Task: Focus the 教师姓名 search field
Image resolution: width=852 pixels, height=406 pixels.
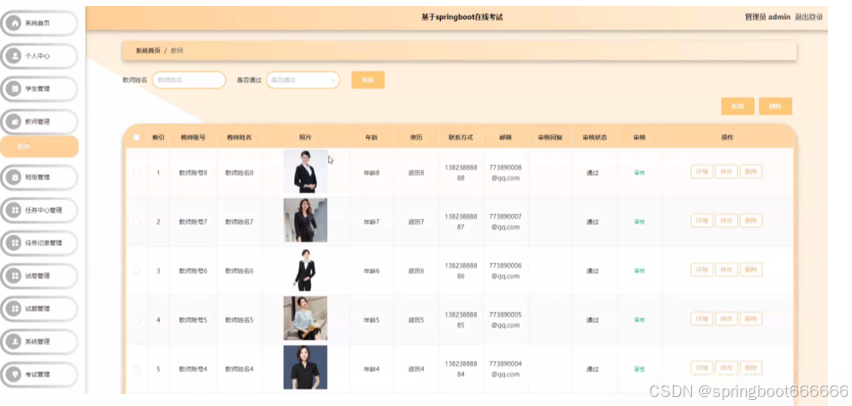Action: point(189,80)
